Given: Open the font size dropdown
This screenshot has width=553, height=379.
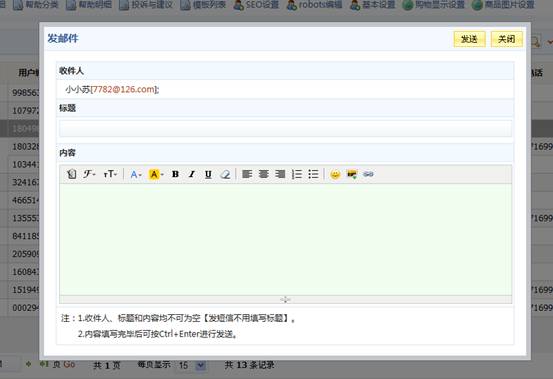Looking at the screenshot, I should point(110,174).
